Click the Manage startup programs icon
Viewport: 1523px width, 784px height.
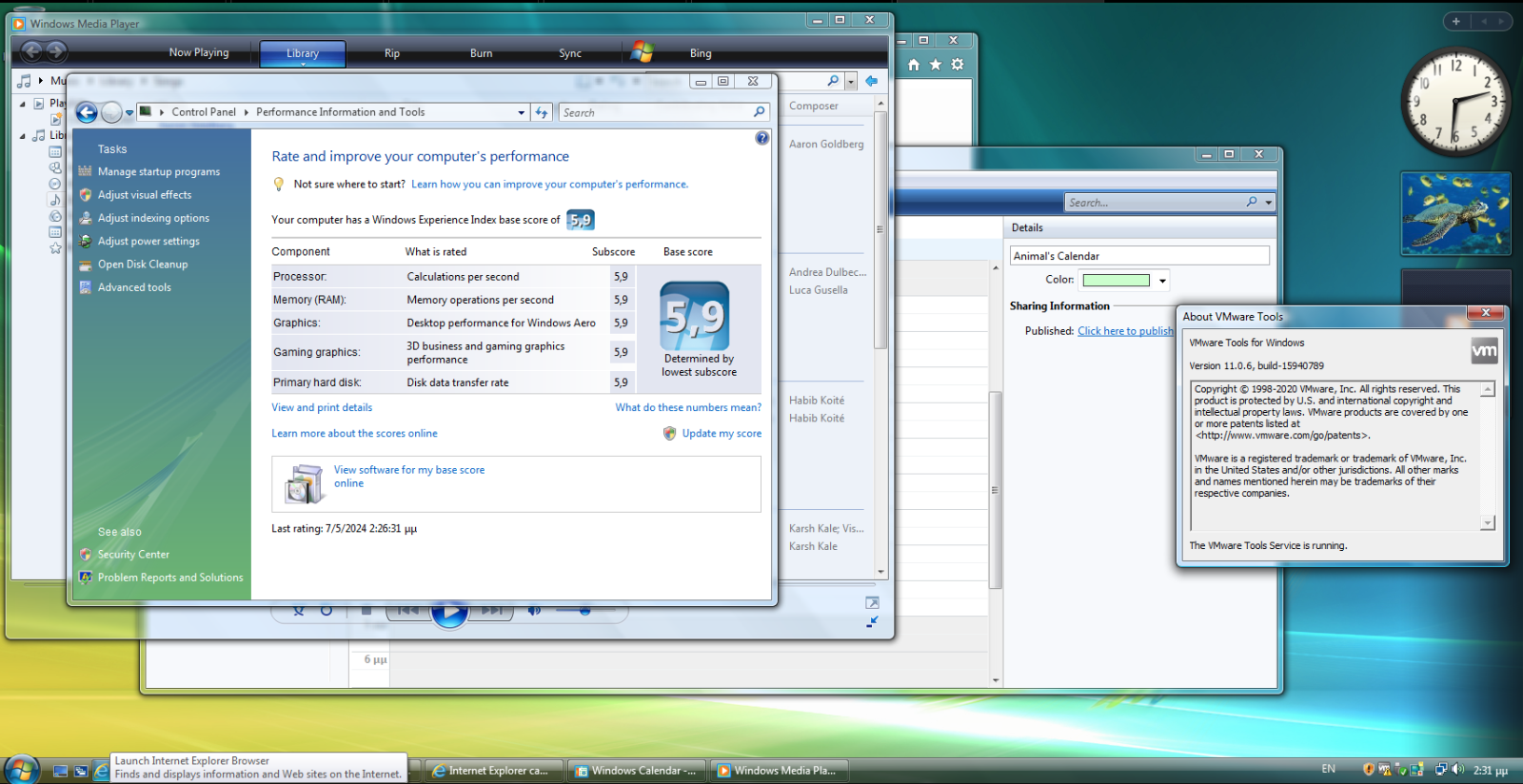click(x=86, y=172)
